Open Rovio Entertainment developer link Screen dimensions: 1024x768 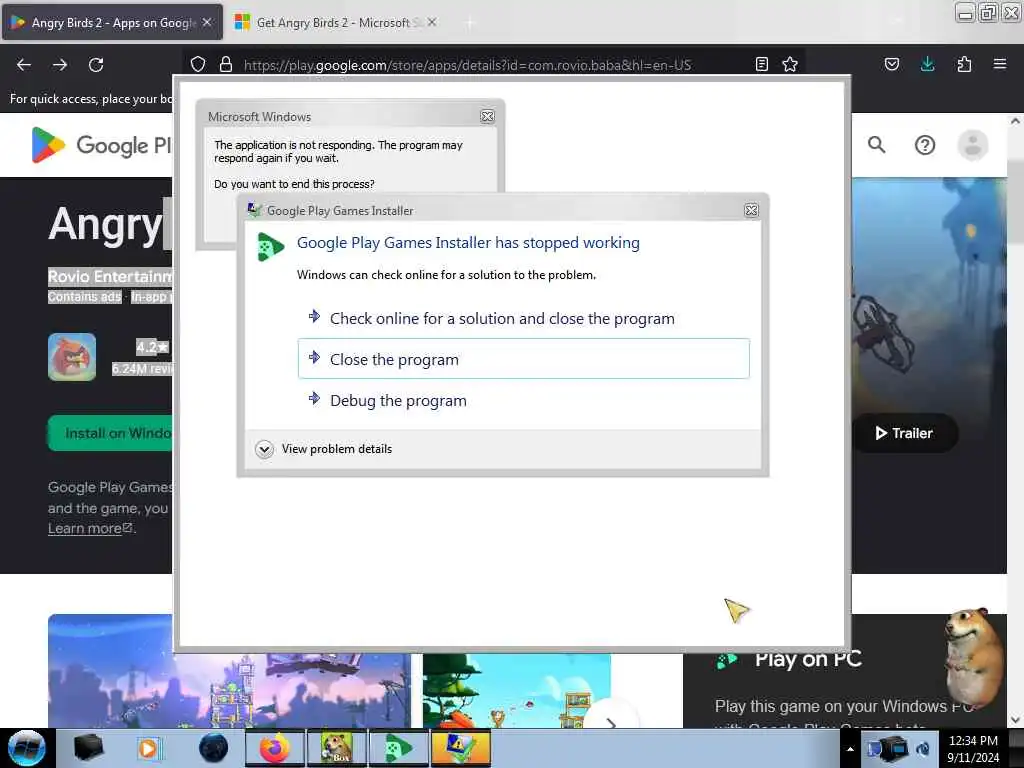coord(110,276)
